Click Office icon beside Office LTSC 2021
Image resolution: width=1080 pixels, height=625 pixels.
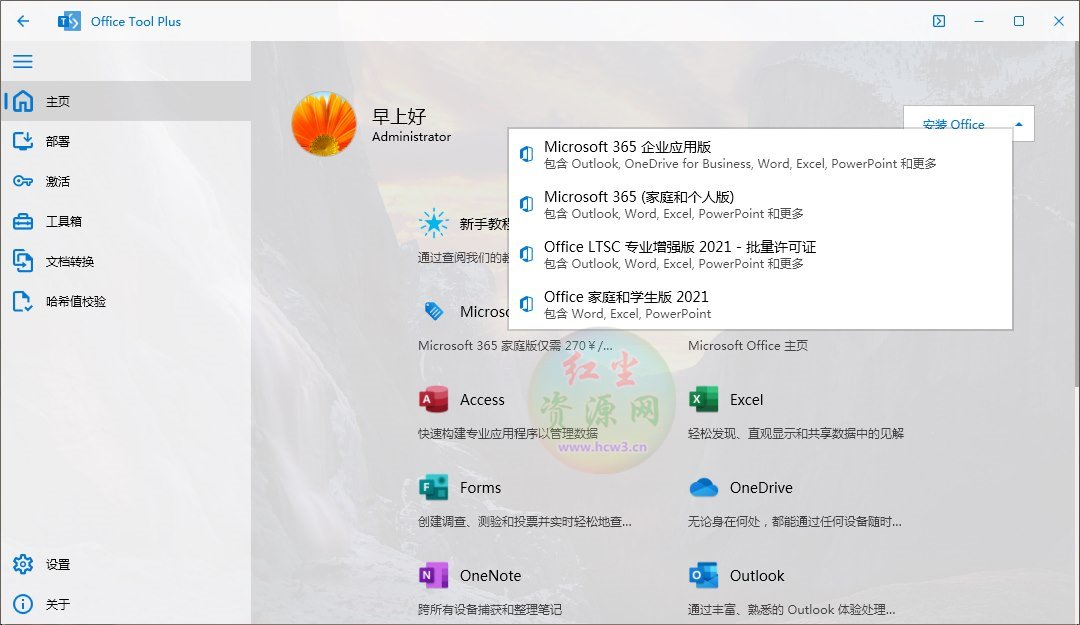pyautogui.click(x=526, y=254)
